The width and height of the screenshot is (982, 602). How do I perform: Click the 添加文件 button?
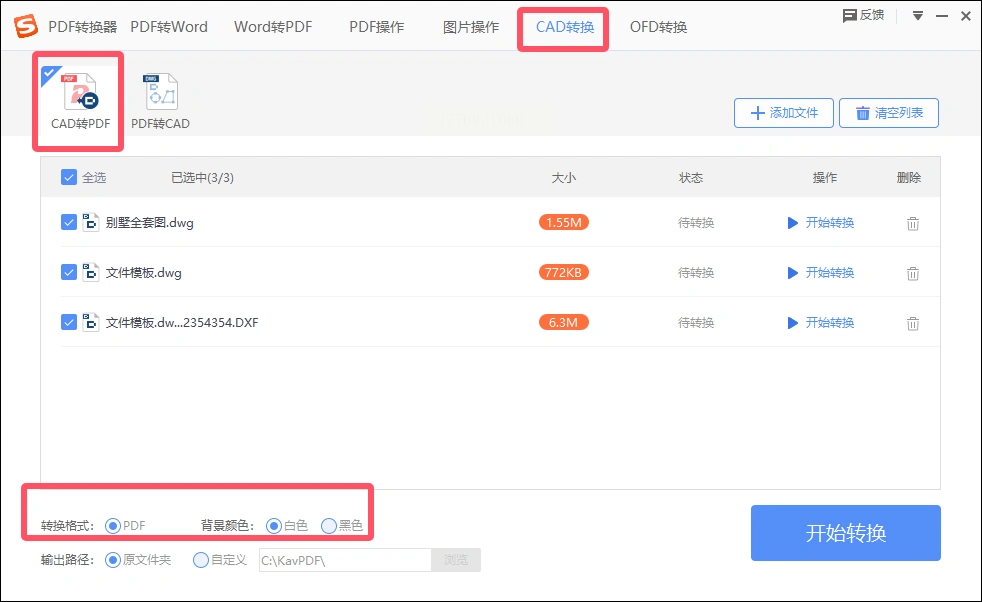point(783,113)
